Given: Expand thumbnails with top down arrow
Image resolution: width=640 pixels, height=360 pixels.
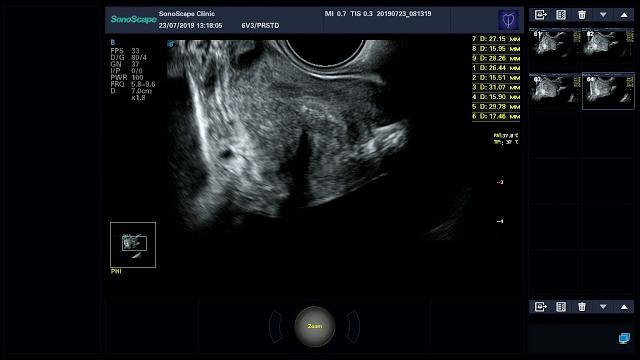Looking at the screenshot, I should point(603,15).
